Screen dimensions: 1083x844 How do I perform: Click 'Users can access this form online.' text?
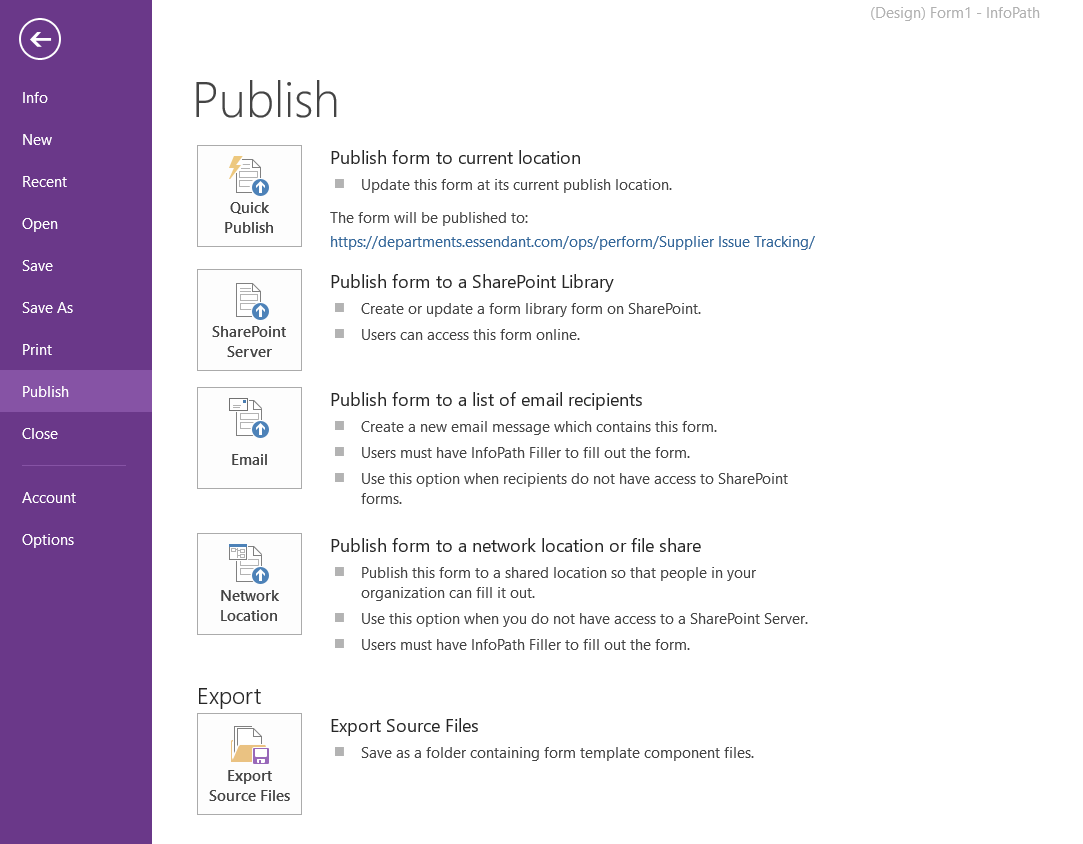[470, 335]
